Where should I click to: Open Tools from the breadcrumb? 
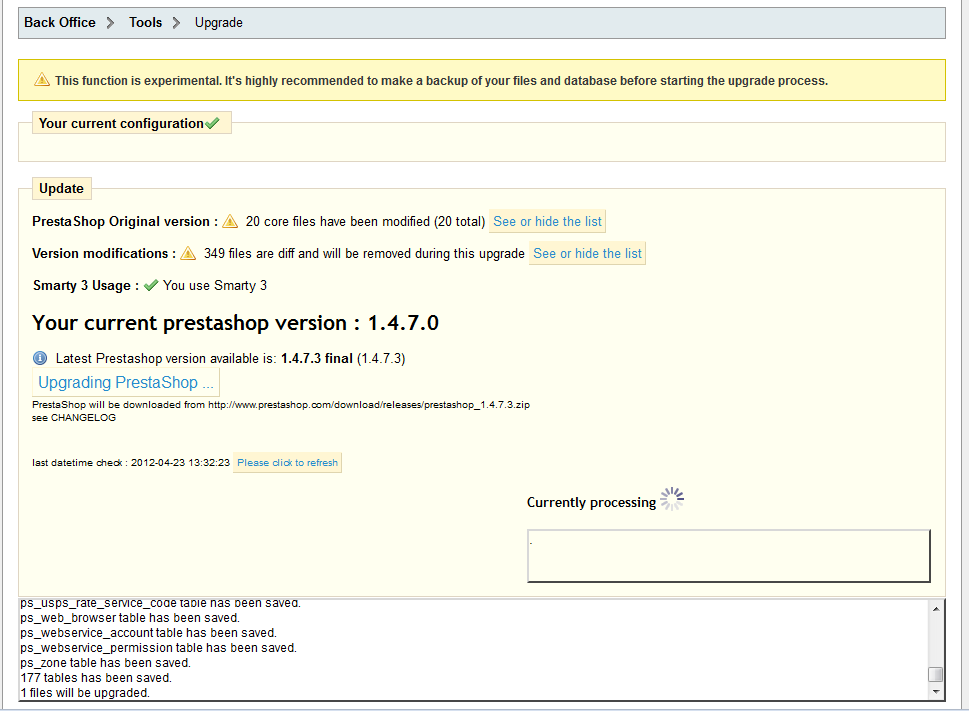(x=145, y=22)
